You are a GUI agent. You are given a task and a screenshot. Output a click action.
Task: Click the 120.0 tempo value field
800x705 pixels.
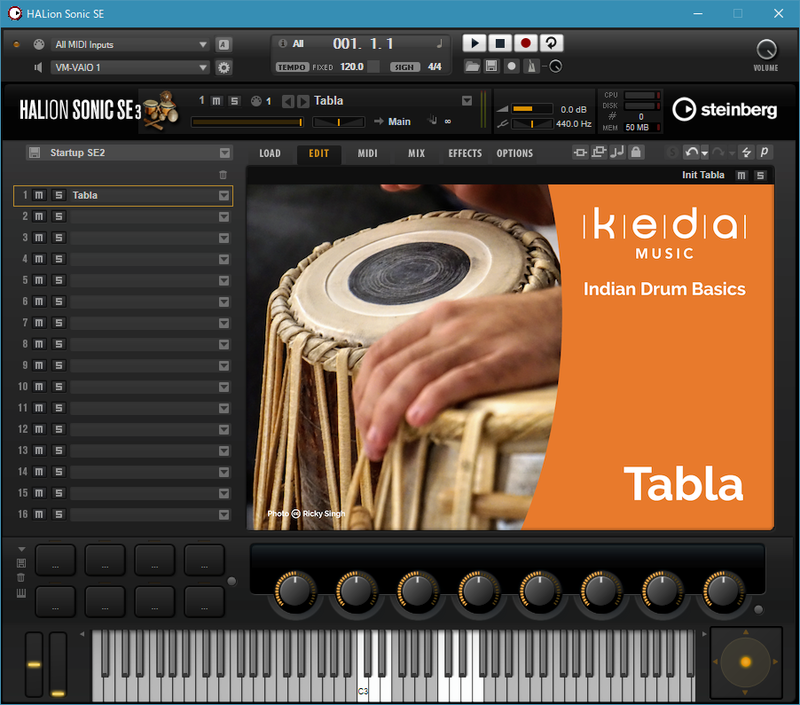(352, 67)
